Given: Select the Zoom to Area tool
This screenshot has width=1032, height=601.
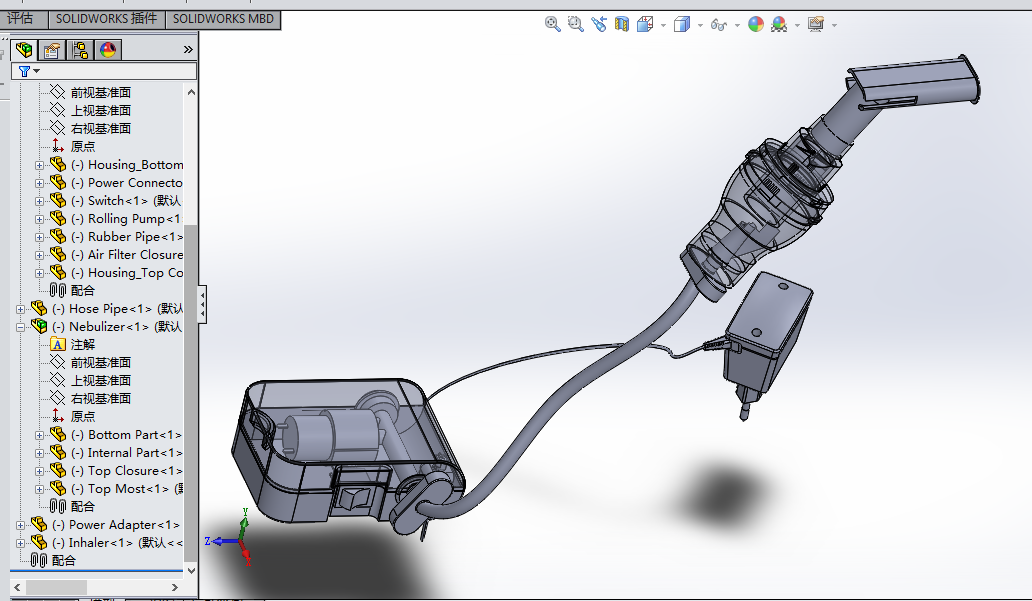Looking at the screenshot, I should tap(576, 24).
